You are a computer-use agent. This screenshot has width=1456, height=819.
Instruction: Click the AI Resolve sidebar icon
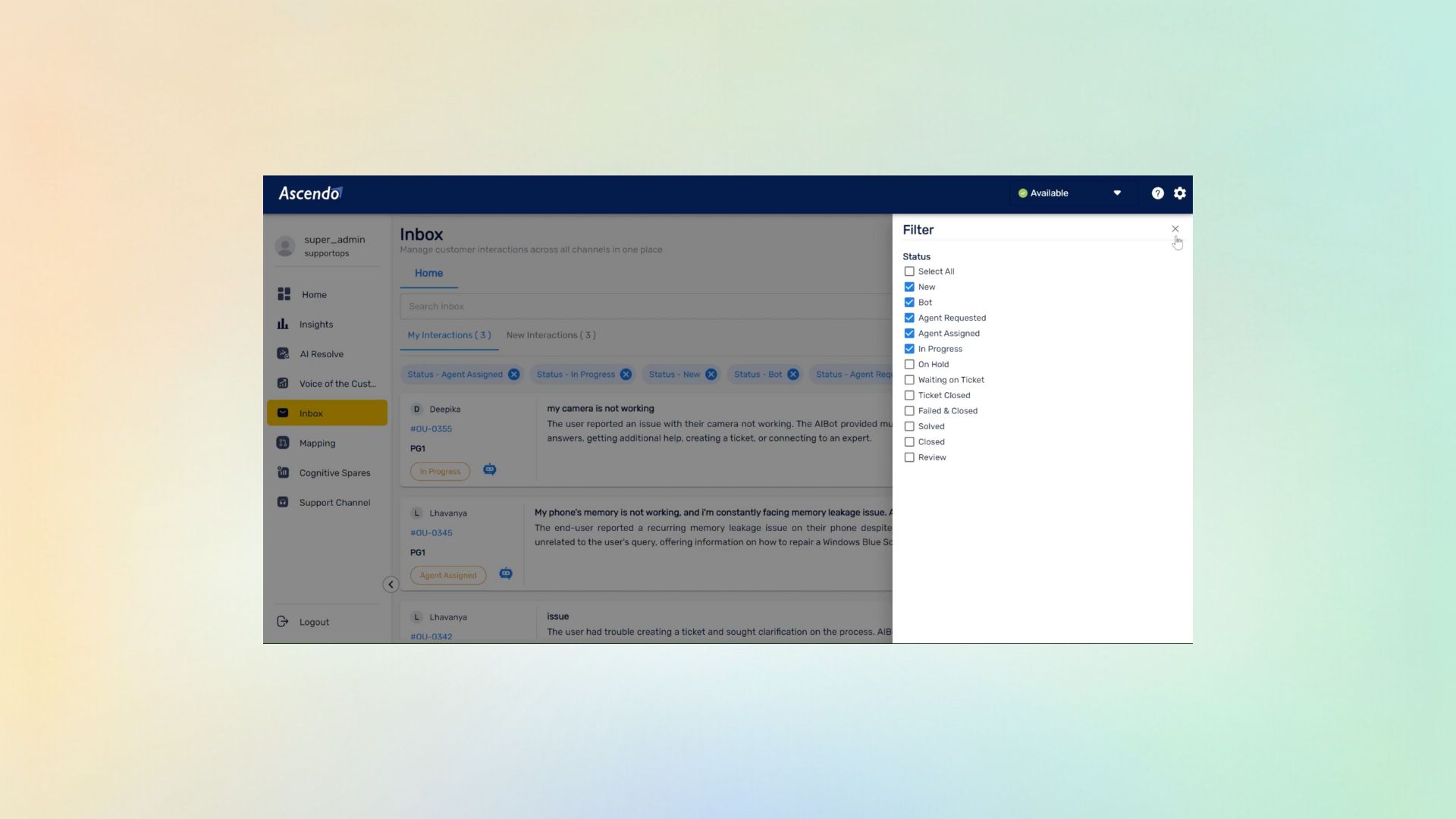tap(283, 354)
